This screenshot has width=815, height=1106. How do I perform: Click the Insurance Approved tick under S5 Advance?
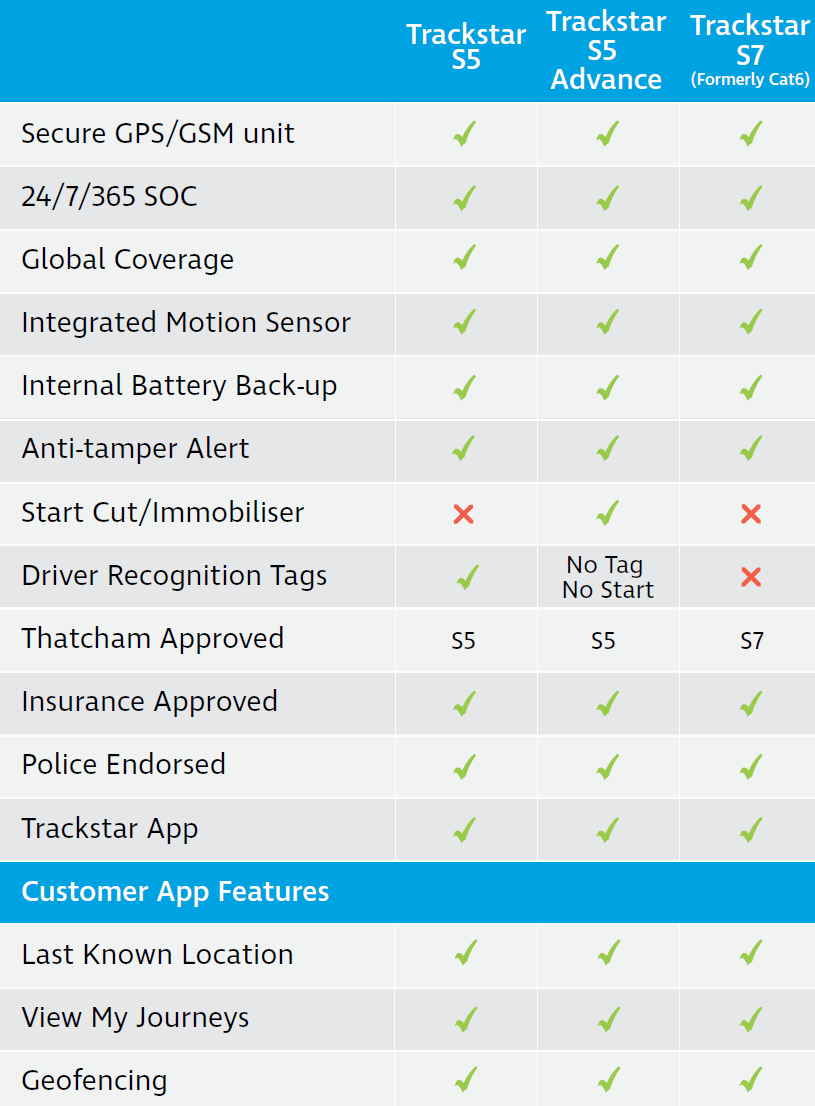pos(607,703)
